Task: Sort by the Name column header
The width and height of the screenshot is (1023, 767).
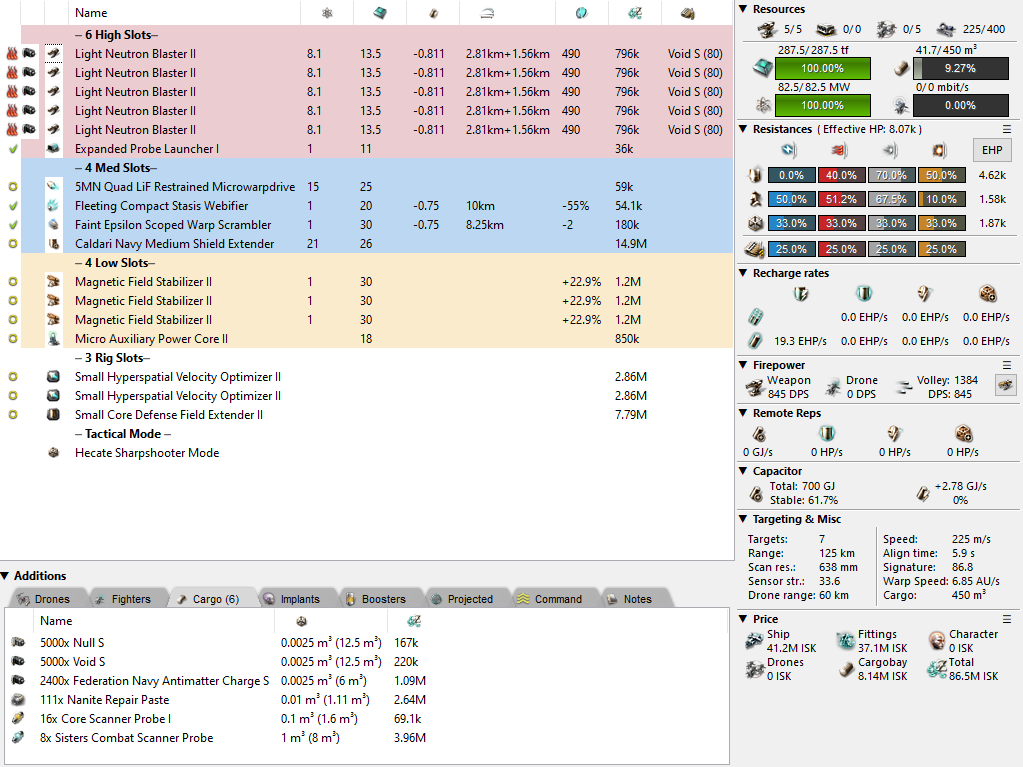Action: pos(91,13)
